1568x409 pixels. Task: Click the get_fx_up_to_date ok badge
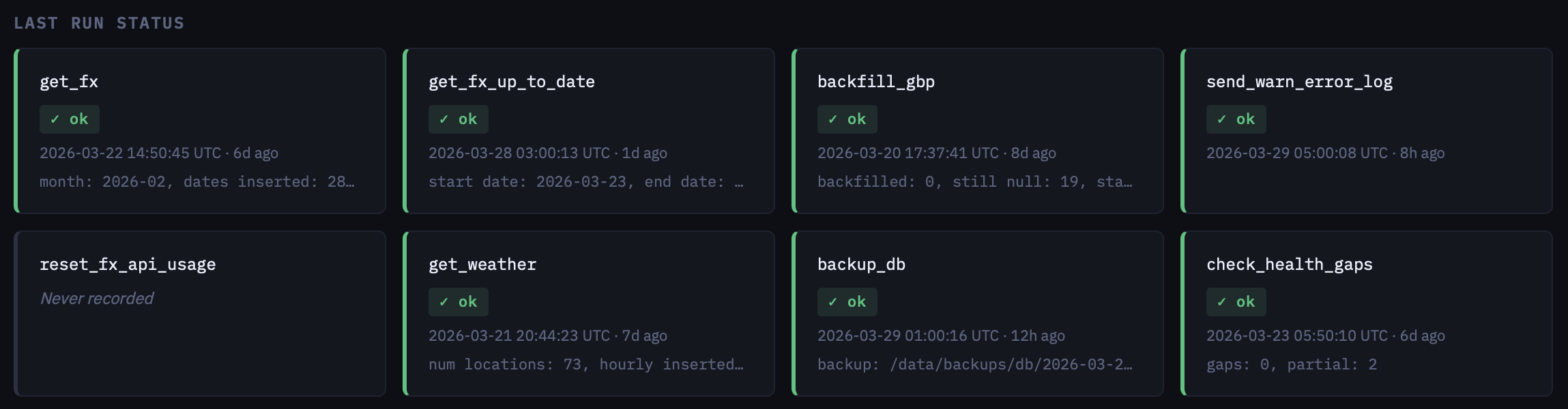tap(458, 119)
